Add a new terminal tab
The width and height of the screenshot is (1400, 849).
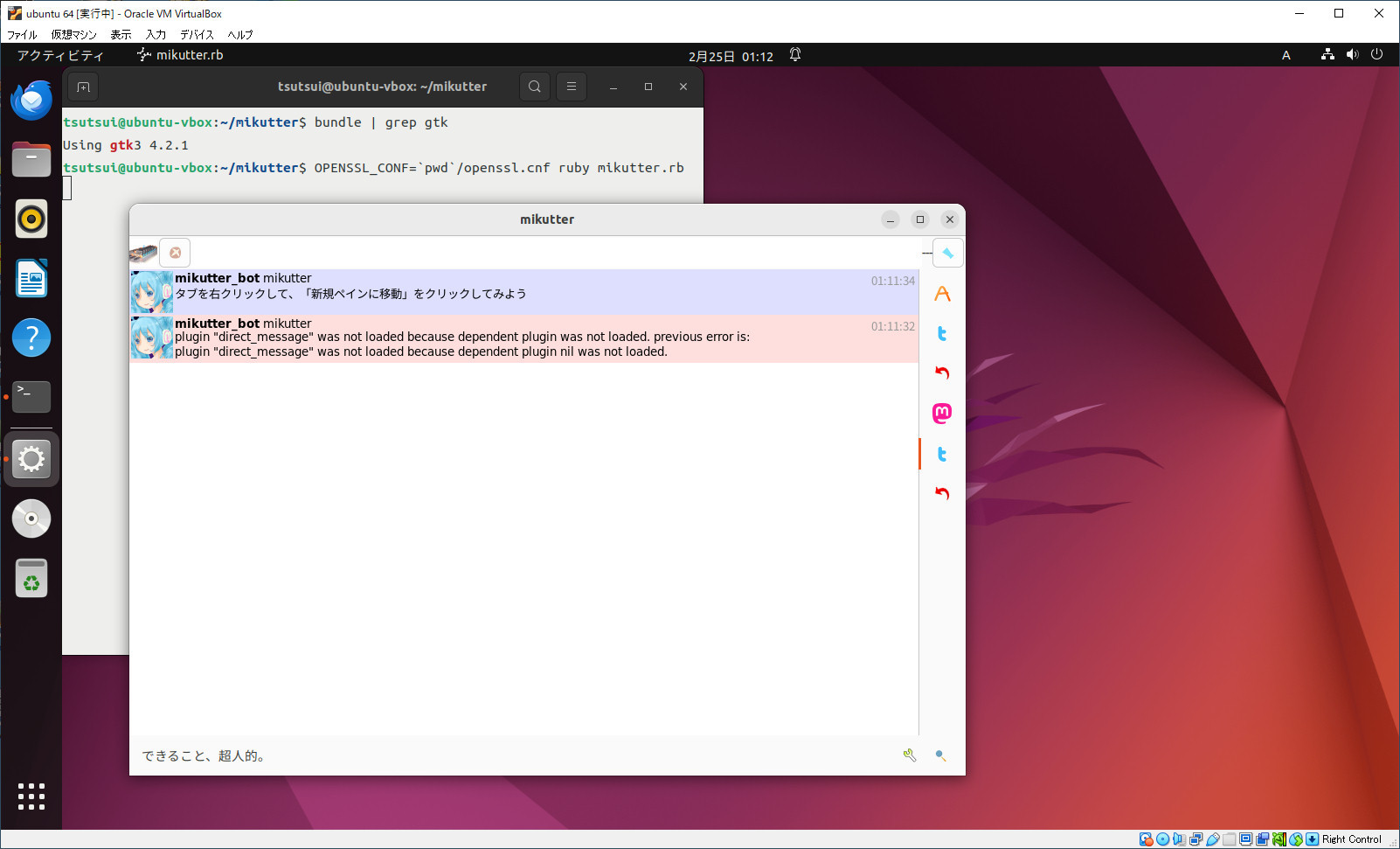[x=83, y=87]
